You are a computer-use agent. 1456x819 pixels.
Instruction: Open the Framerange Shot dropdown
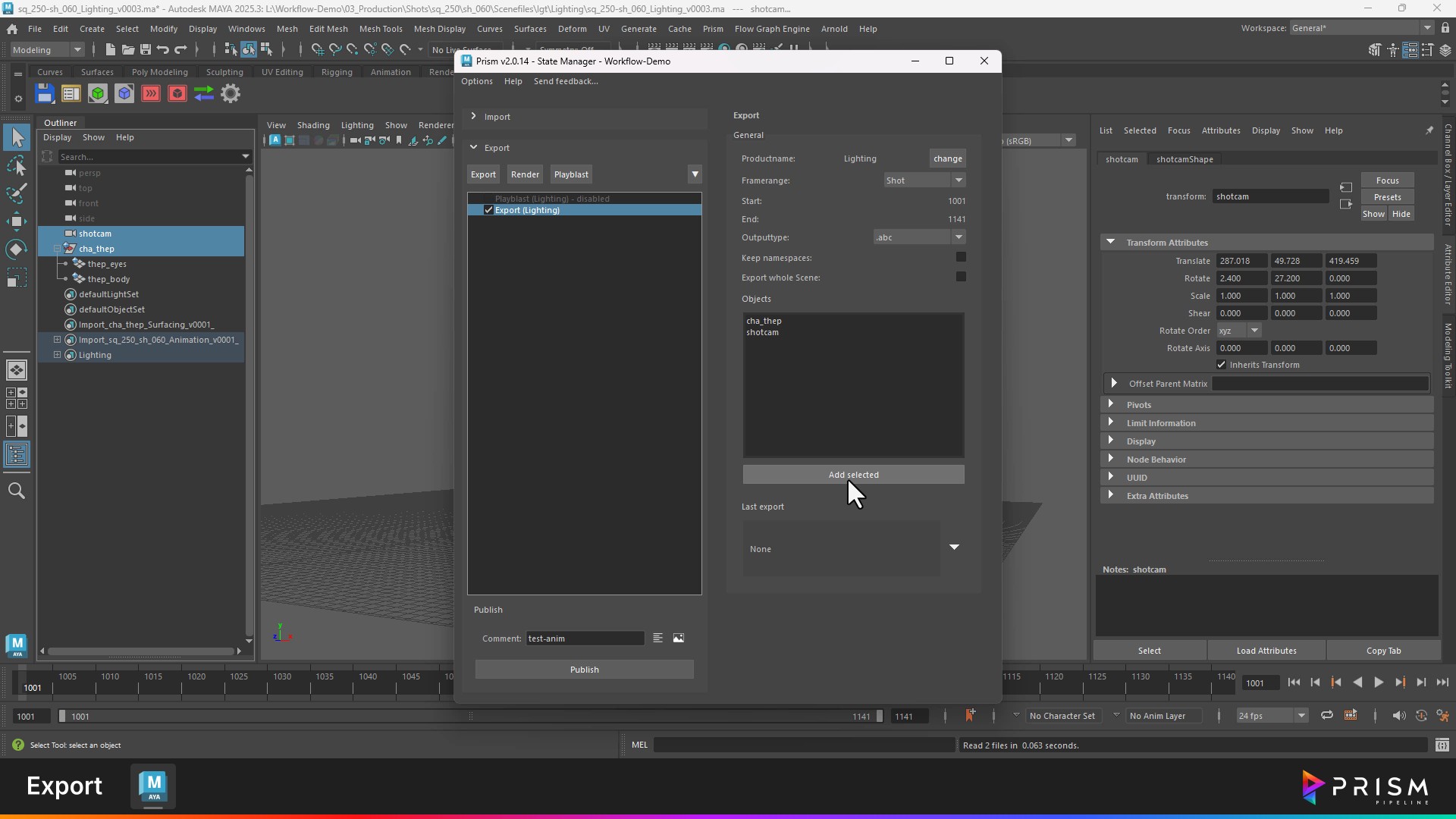(x=924, y=180)
